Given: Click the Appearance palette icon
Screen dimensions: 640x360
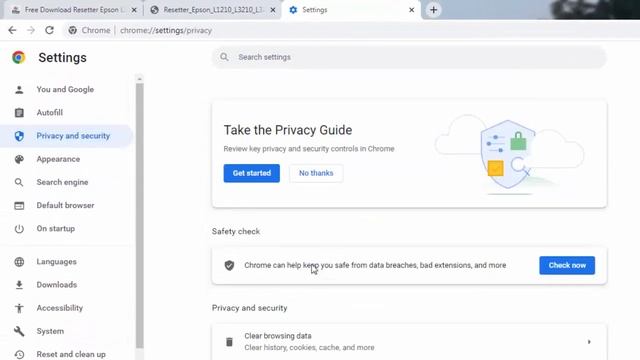Looking at the screenshot, I should click(19, 159).
